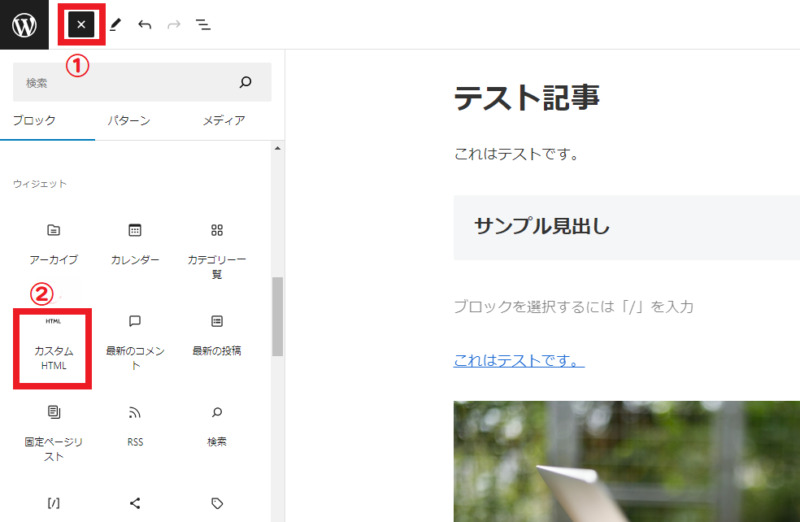Image resolution: width=800 pixels, height=522 pixels.
Task: Insert the カスタム HTML block
Action: (x=54, y=345)
